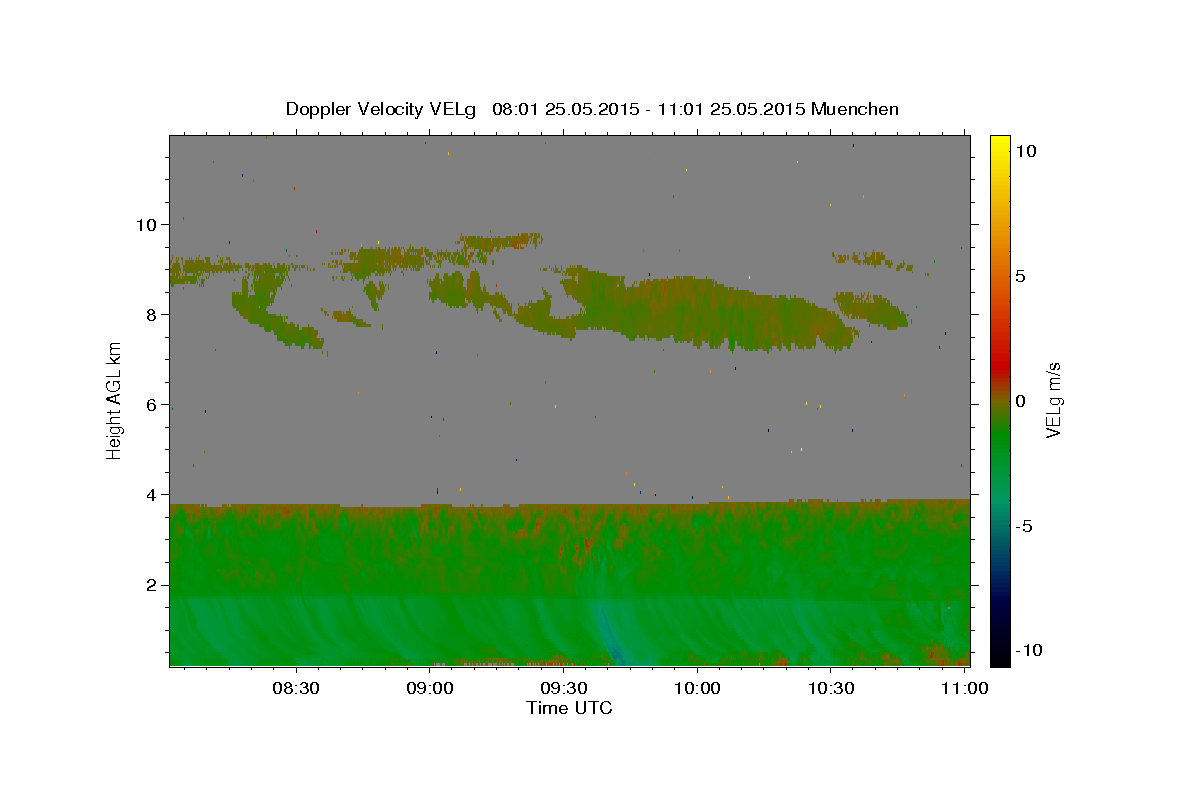Click the start time '08:01 25.05.2015' in title
This screenshot has height=800, width=1200.
pyautogui.click(x=564, y=109)
